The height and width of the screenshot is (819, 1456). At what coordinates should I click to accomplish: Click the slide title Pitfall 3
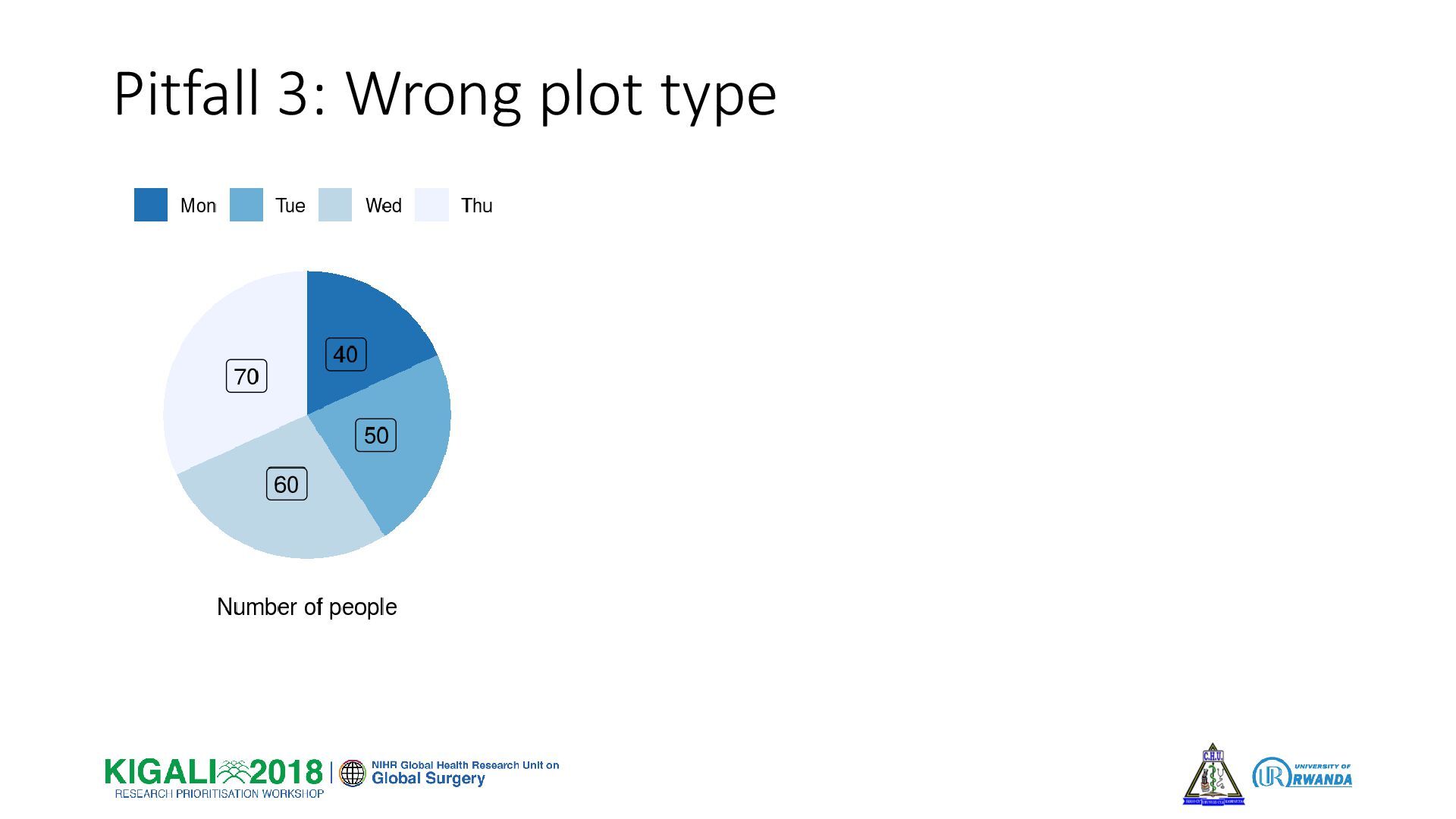tap(445, 94)
